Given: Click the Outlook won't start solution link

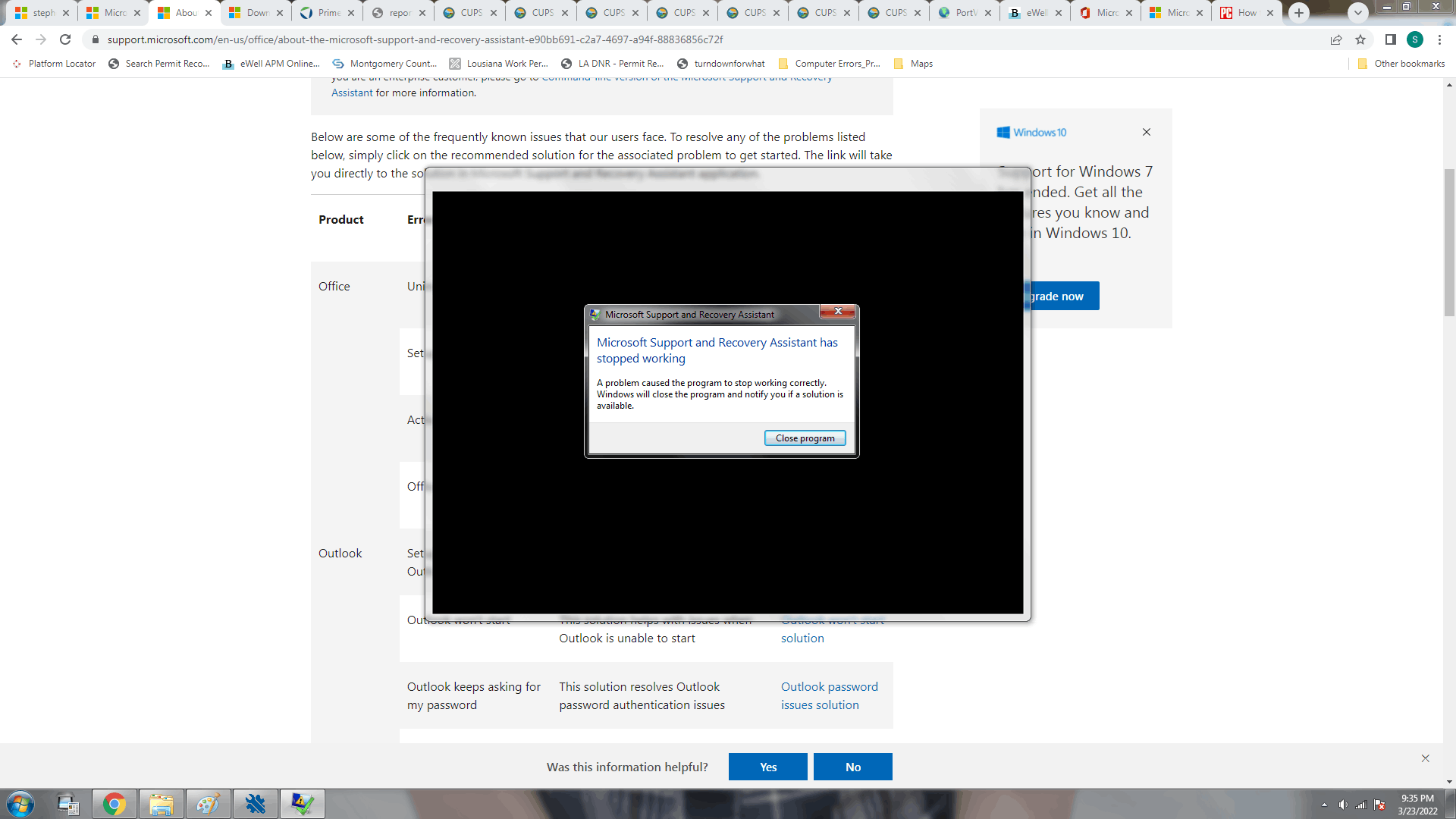Looking at the screenshot, I should pos(833,629).
